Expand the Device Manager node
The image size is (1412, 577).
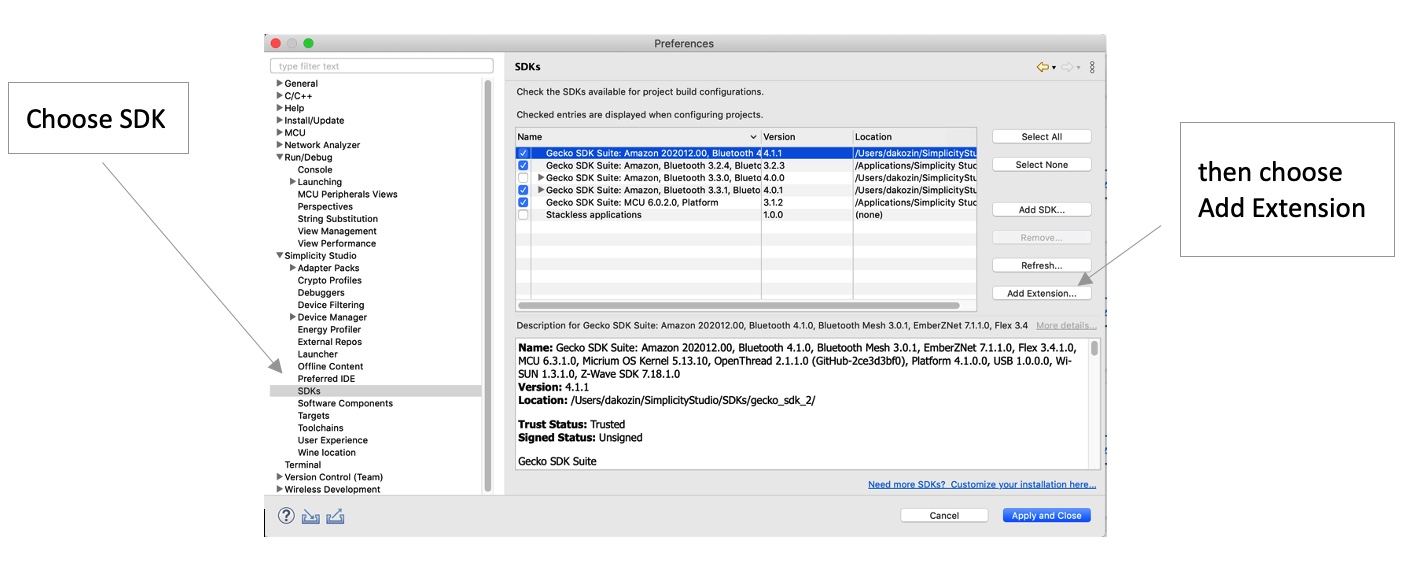[x=292, y=317]
